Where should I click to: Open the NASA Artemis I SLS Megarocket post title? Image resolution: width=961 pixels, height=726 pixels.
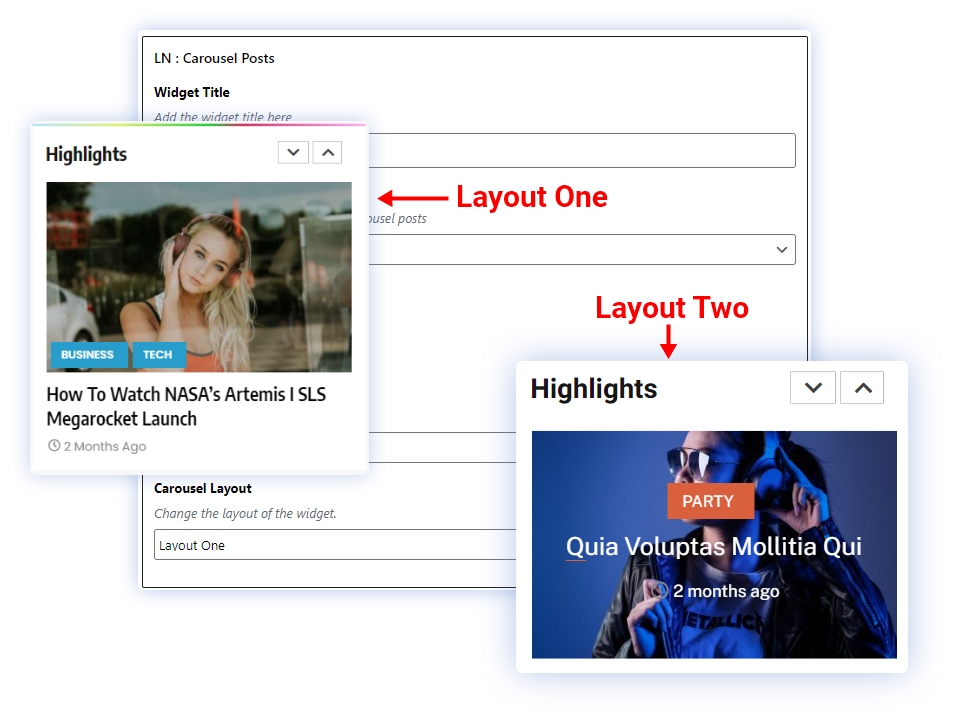coord(186,406)
